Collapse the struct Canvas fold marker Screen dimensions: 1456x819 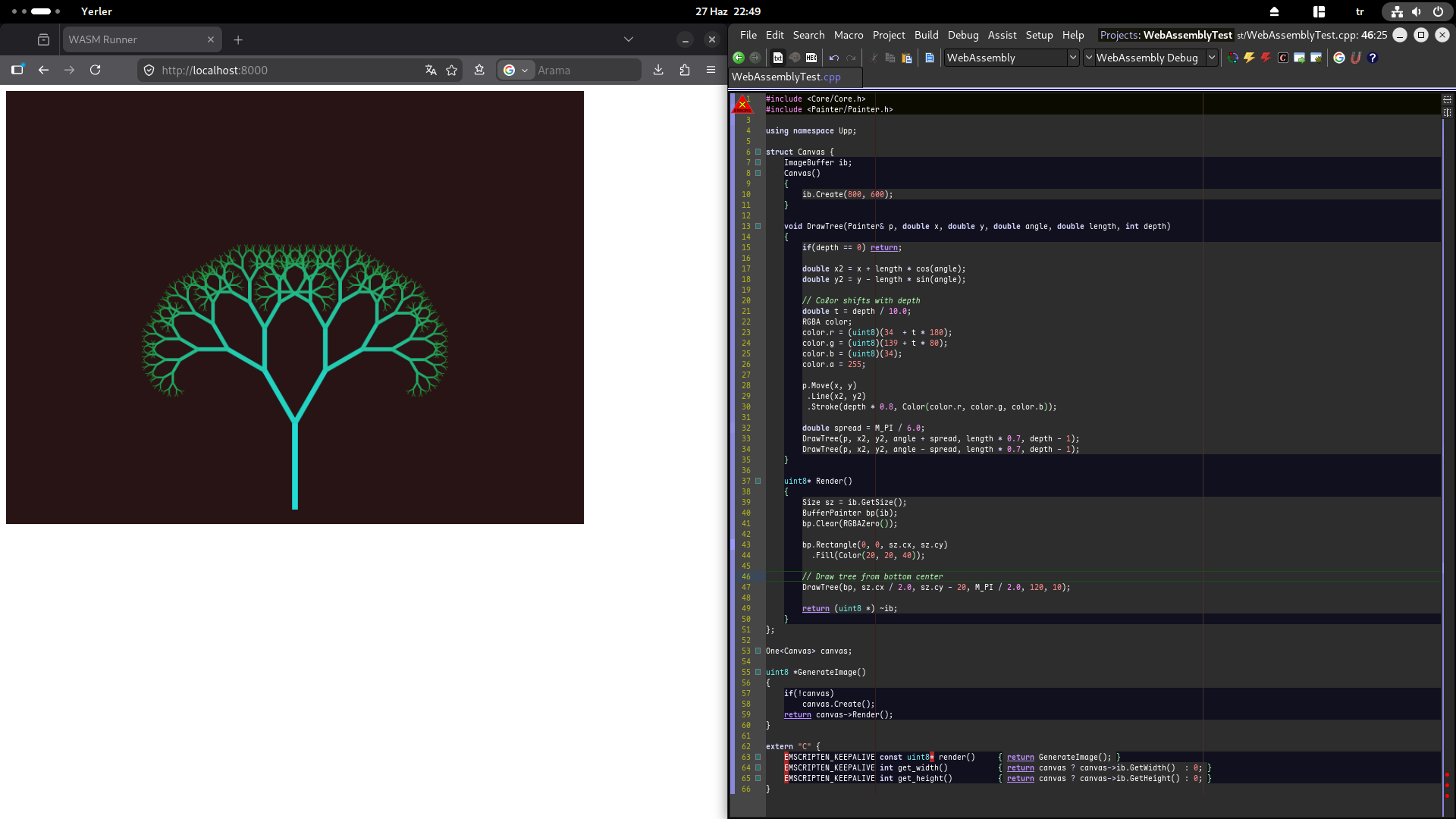point(758,152)
